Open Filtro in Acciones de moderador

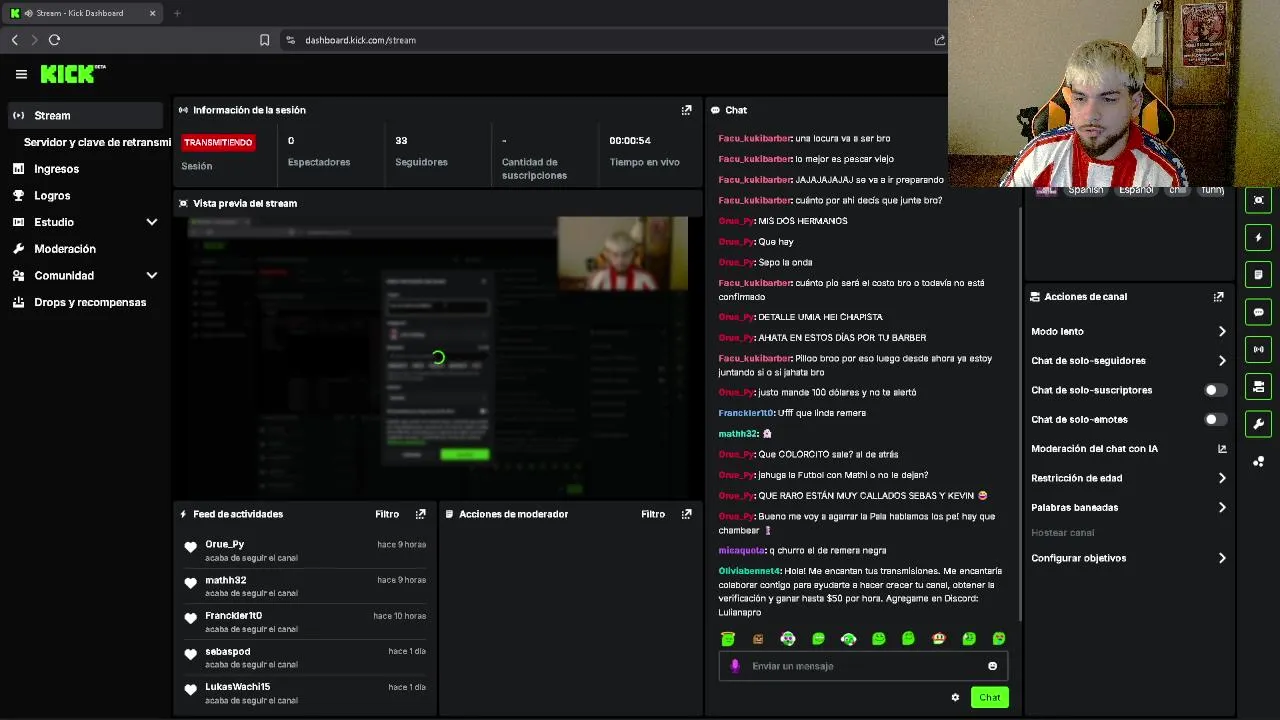[x=653, y=514]
